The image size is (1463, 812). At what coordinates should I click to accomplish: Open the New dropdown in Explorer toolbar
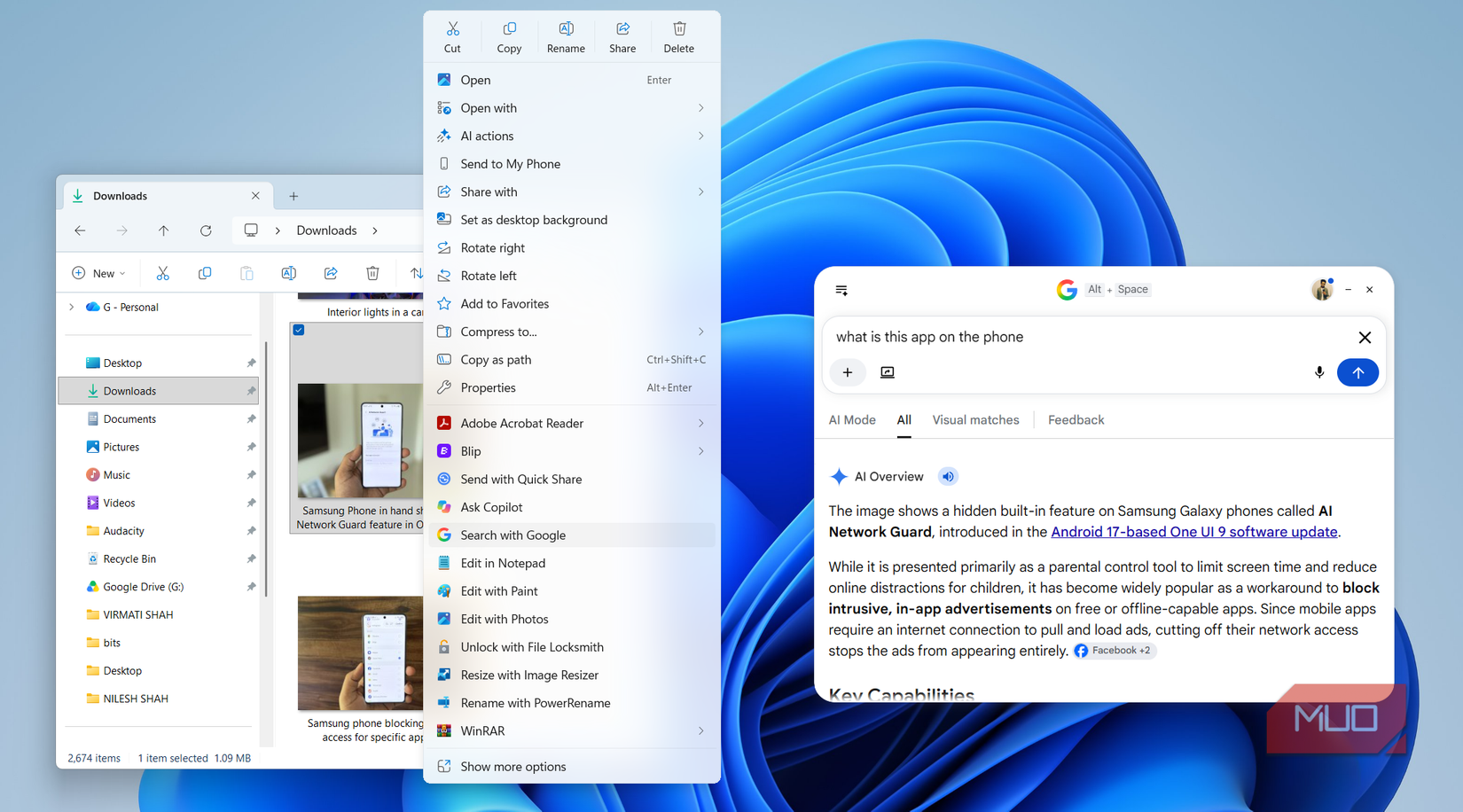[x=98, y=273]
